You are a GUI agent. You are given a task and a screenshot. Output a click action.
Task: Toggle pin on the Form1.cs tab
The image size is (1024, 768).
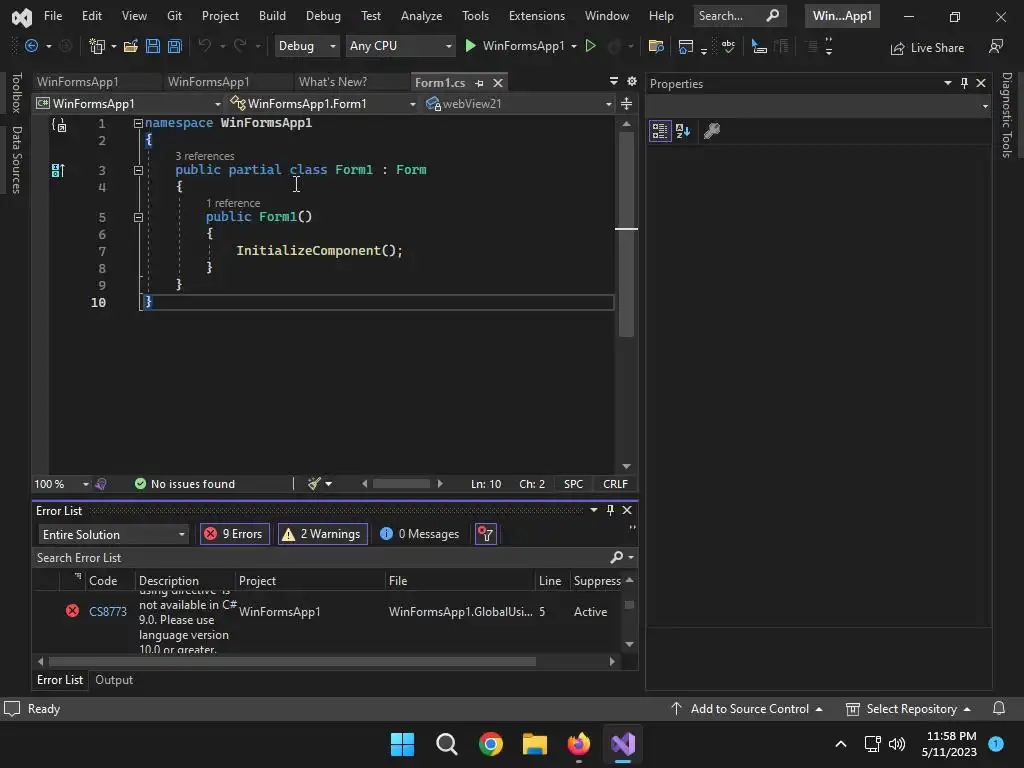pos(479,83)
